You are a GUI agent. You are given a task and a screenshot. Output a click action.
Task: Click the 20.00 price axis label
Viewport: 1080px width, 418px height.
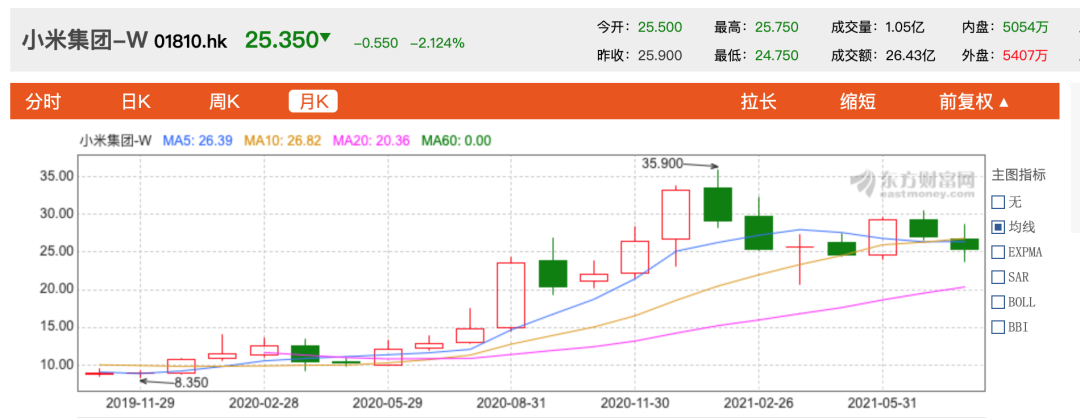pos(57,289)
